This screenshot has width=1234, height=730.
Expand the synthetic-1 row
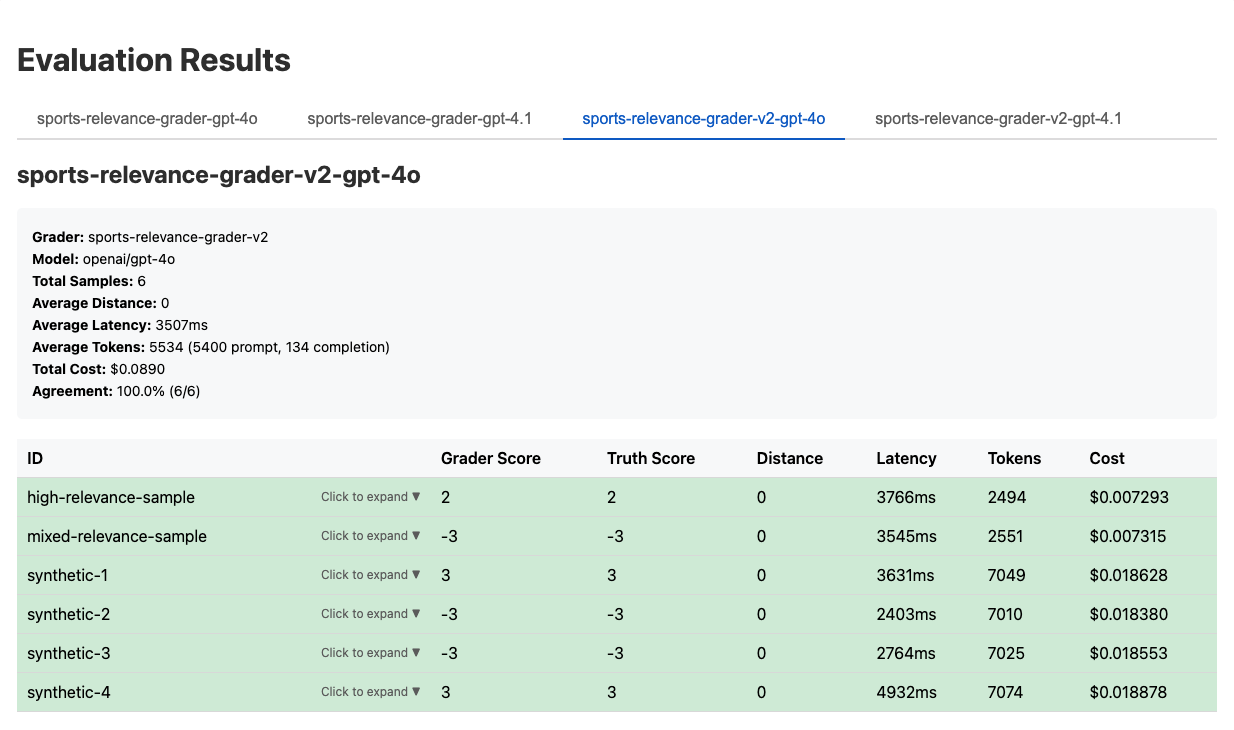[x=370, y=575]
